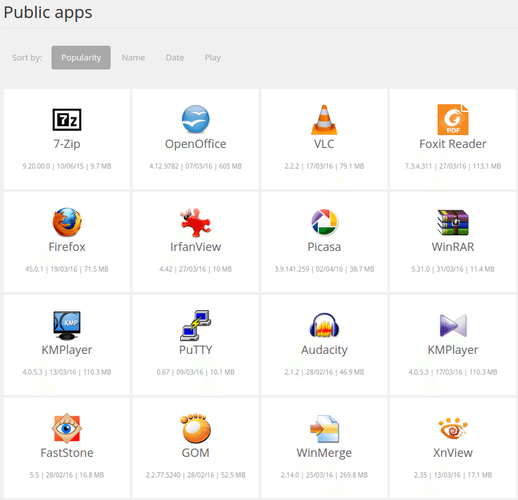Screen dimensions: 518x500
Task: Click XnView details '2.35 | 13/03/16 | 17.1 MB'
Action: point(453,475)
